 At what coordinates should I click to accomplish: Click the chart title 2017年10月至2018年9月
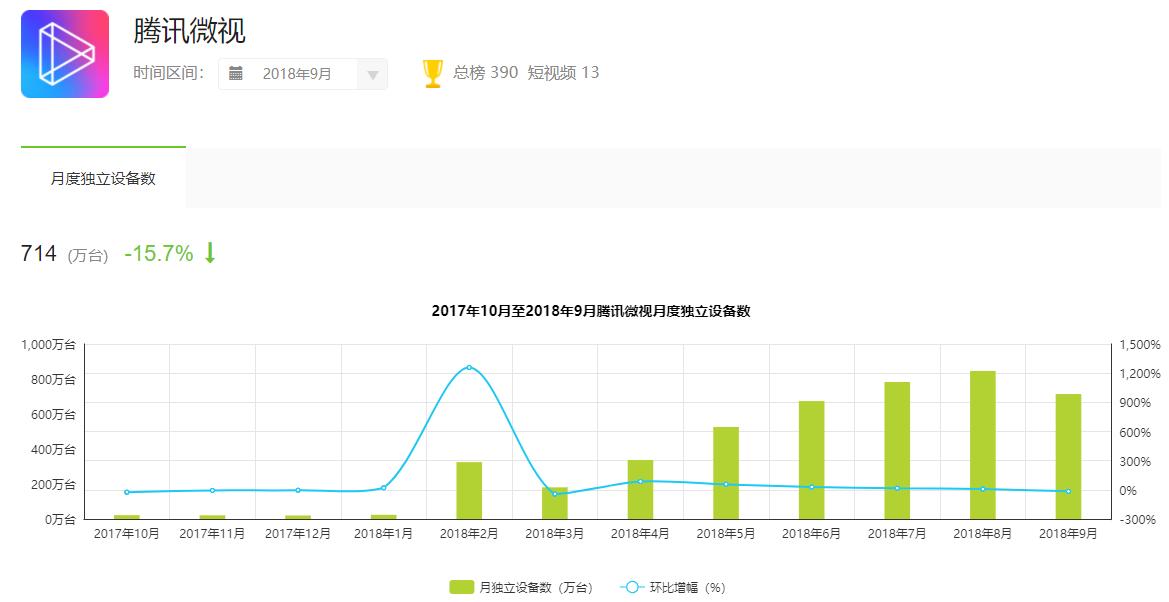590,311
